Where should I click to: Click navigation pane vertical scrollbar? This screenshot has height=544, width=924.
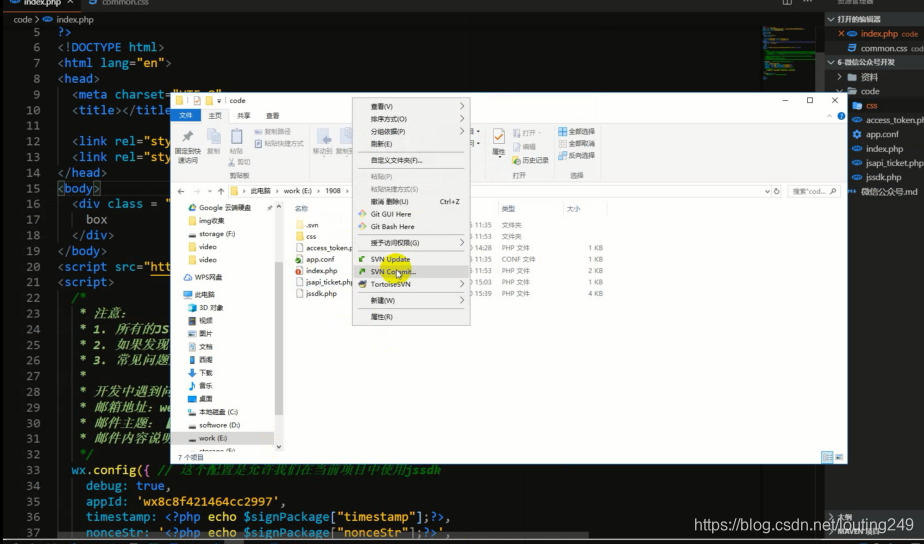(279, 339)
